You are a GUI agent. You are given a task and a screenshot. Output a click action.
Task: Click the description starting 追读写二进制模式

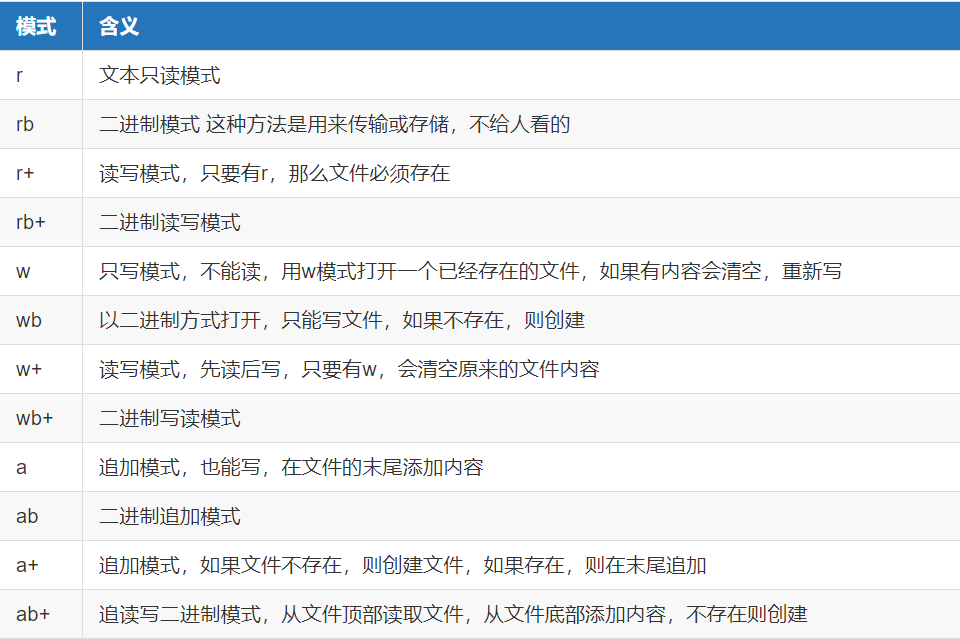pyautogui.click(x=453, y=614)
